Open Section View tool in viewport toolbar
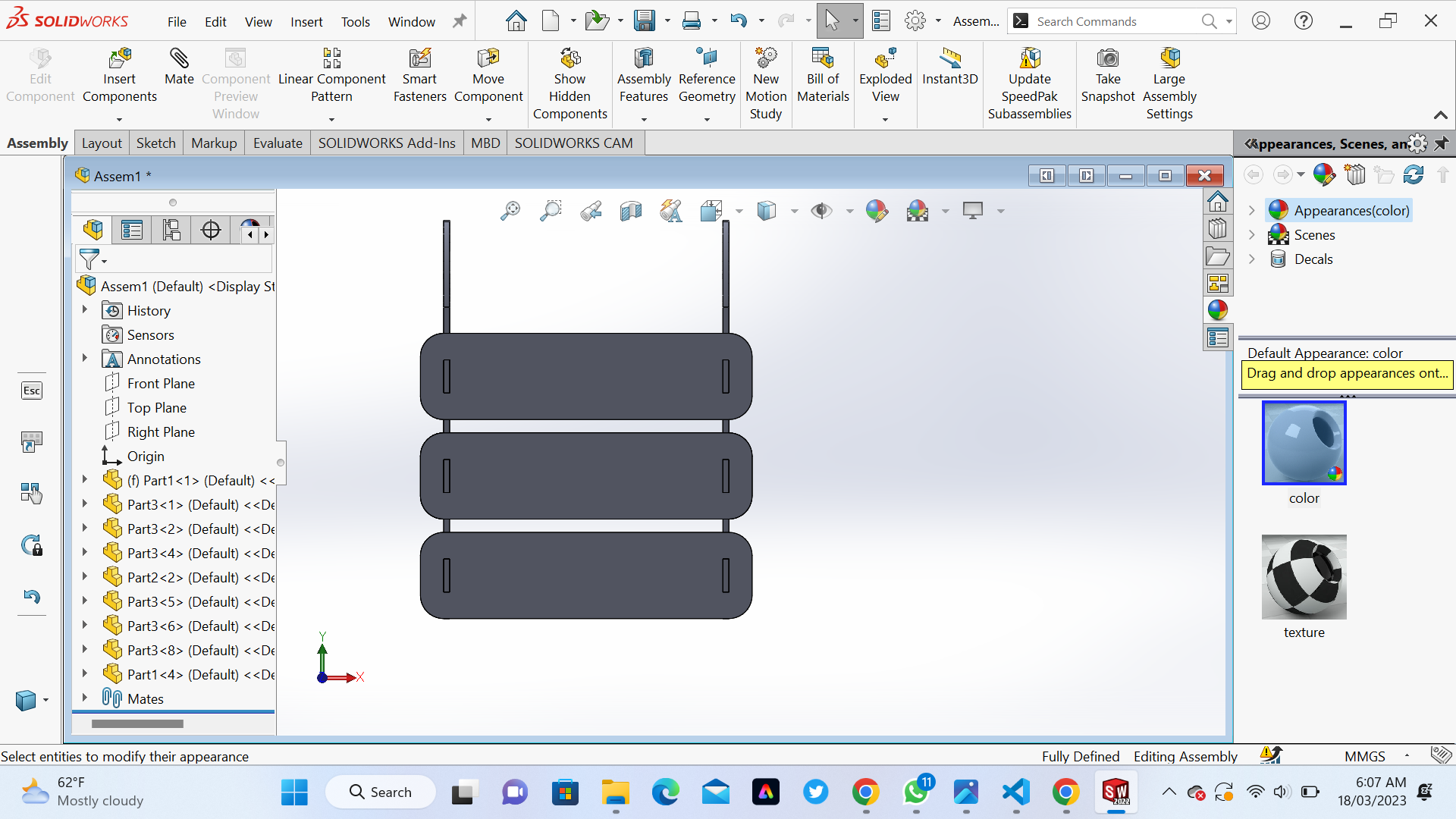The width and height of the screenshot is (1456, 819). [630, 211]
